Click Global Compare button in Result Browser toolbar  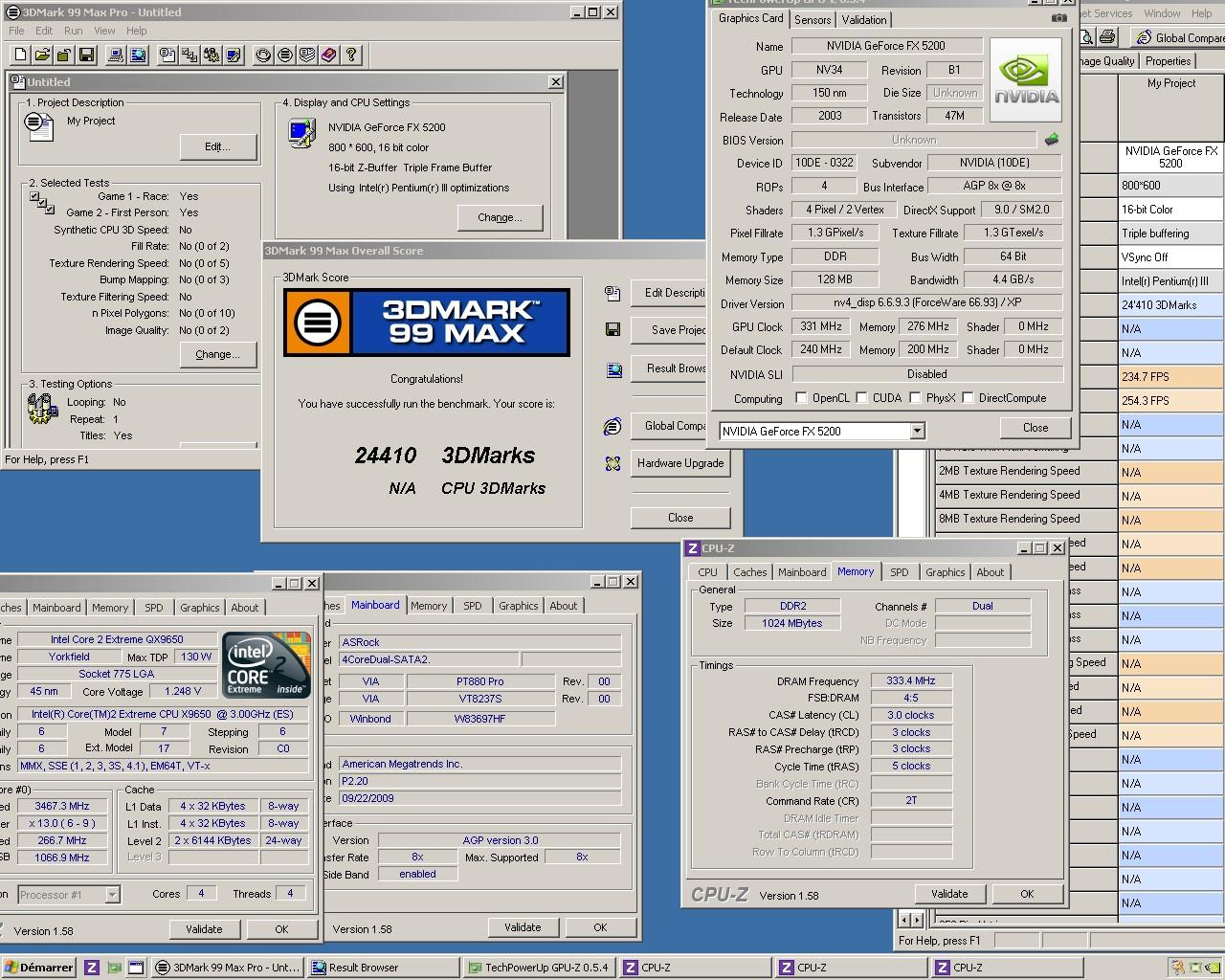1178,37
